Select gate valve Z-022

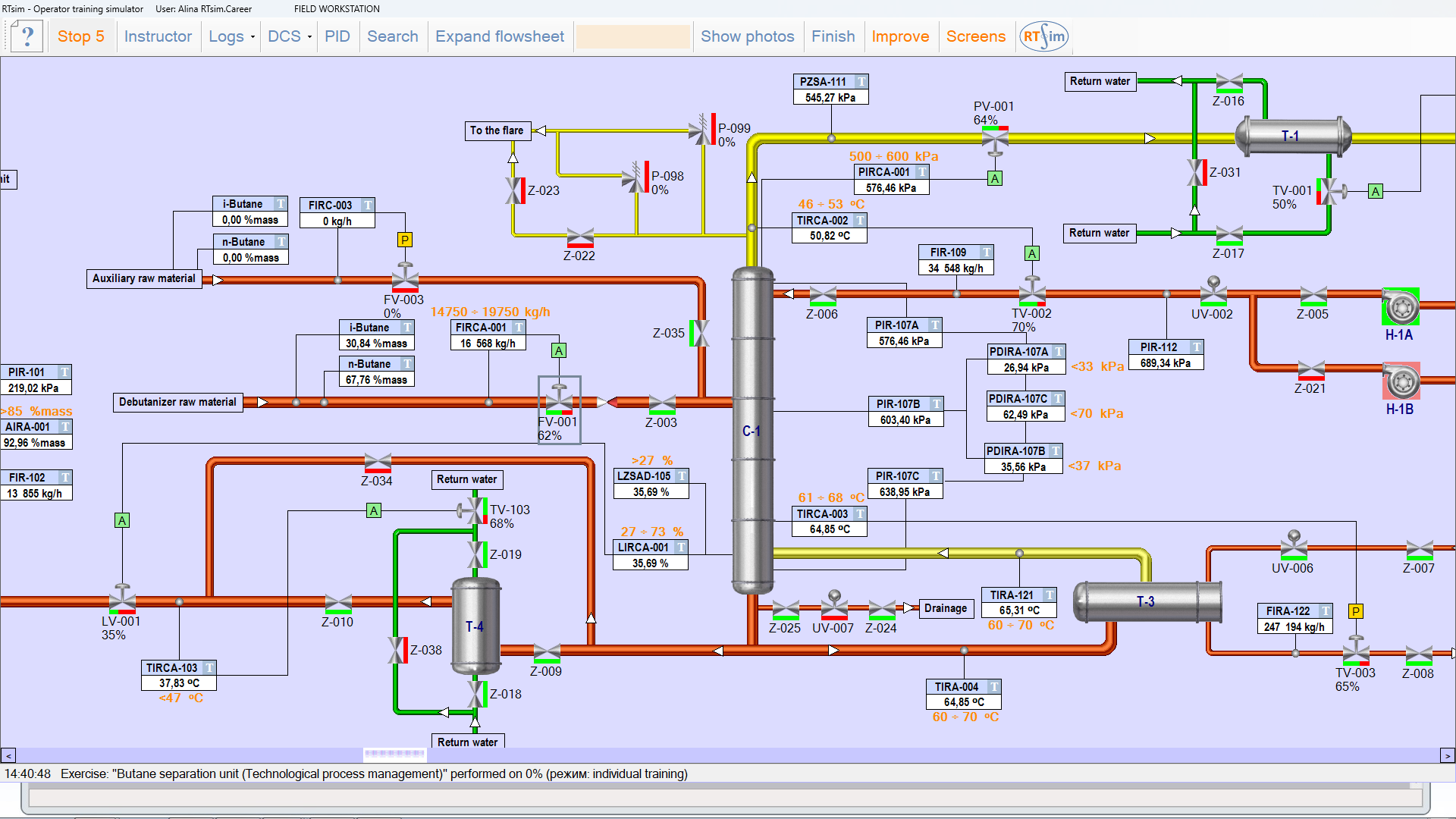pos(580,237)
